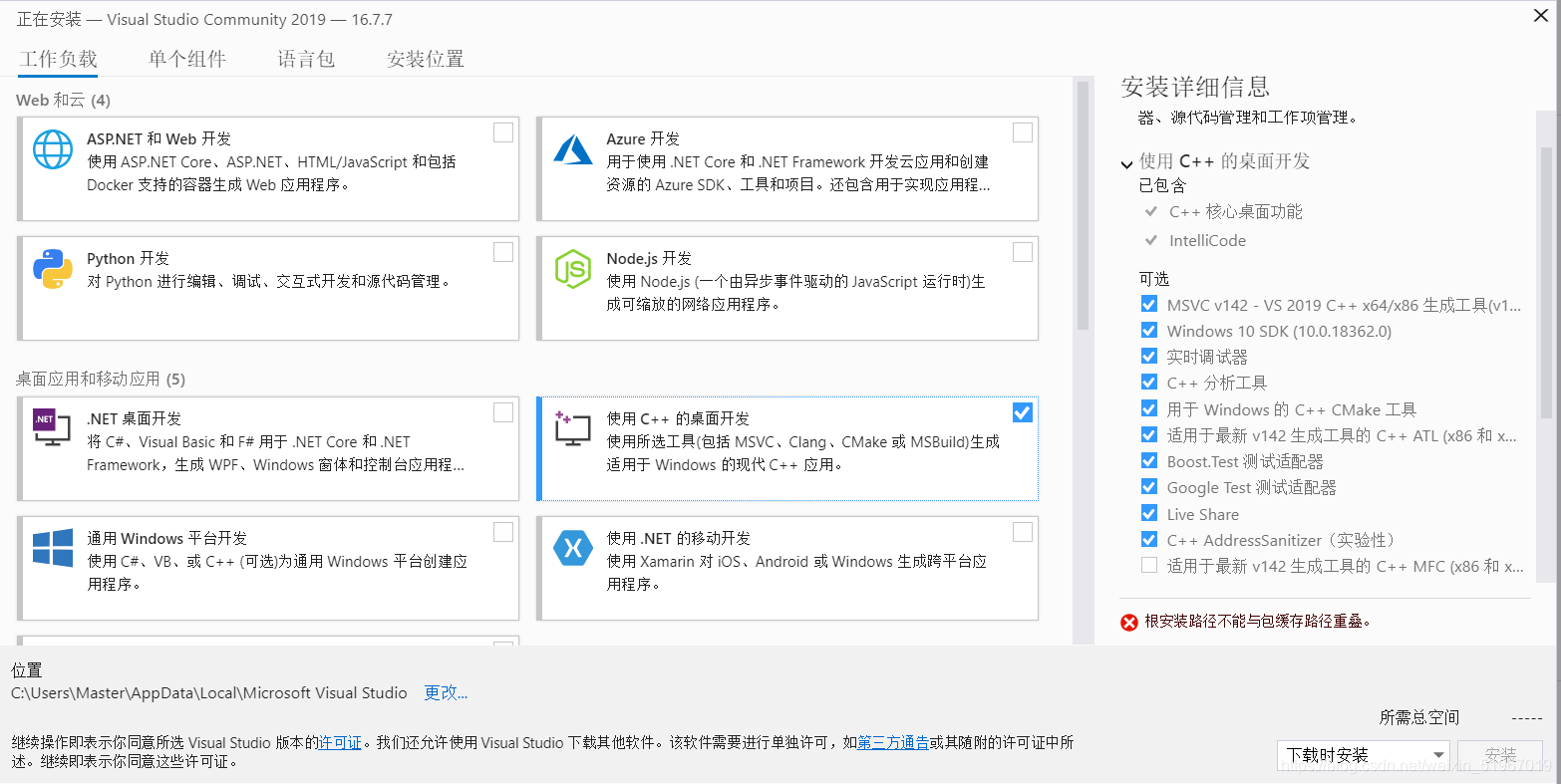Click the Xamarin mobile development icon
The height and width of the screenshot is (784, 1561).
573,548
